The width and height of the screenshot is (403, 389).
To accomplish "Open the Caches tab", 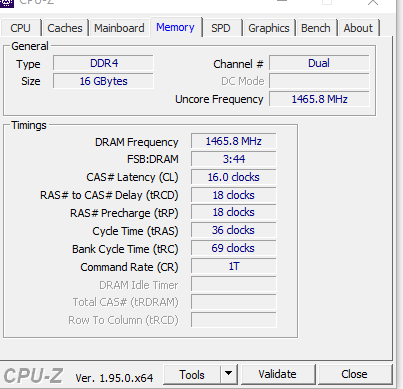I will [65, 28].
